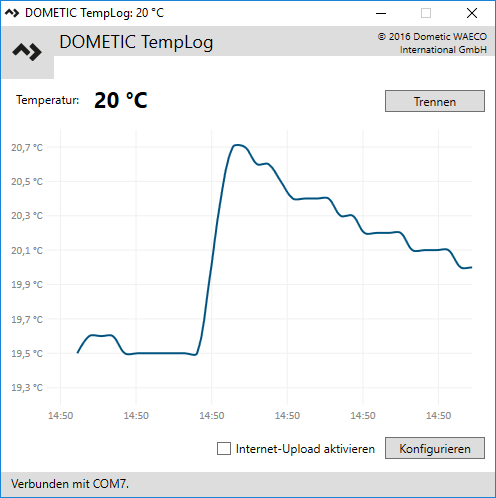This screenshot has height=498, width=496.
Task: Open the Konfigurieren dialog
Action: click(x=435, y=448)
